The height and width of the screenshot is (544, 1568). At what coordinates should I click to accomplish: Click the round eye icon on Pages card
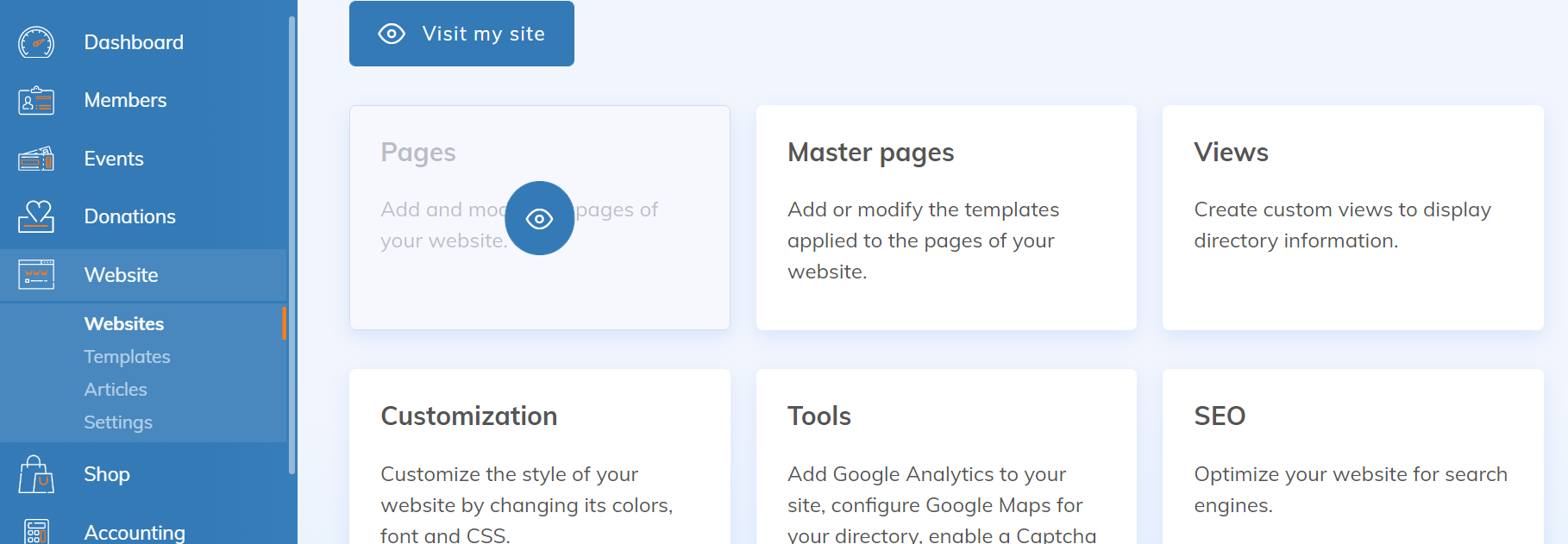pos(539,218)
